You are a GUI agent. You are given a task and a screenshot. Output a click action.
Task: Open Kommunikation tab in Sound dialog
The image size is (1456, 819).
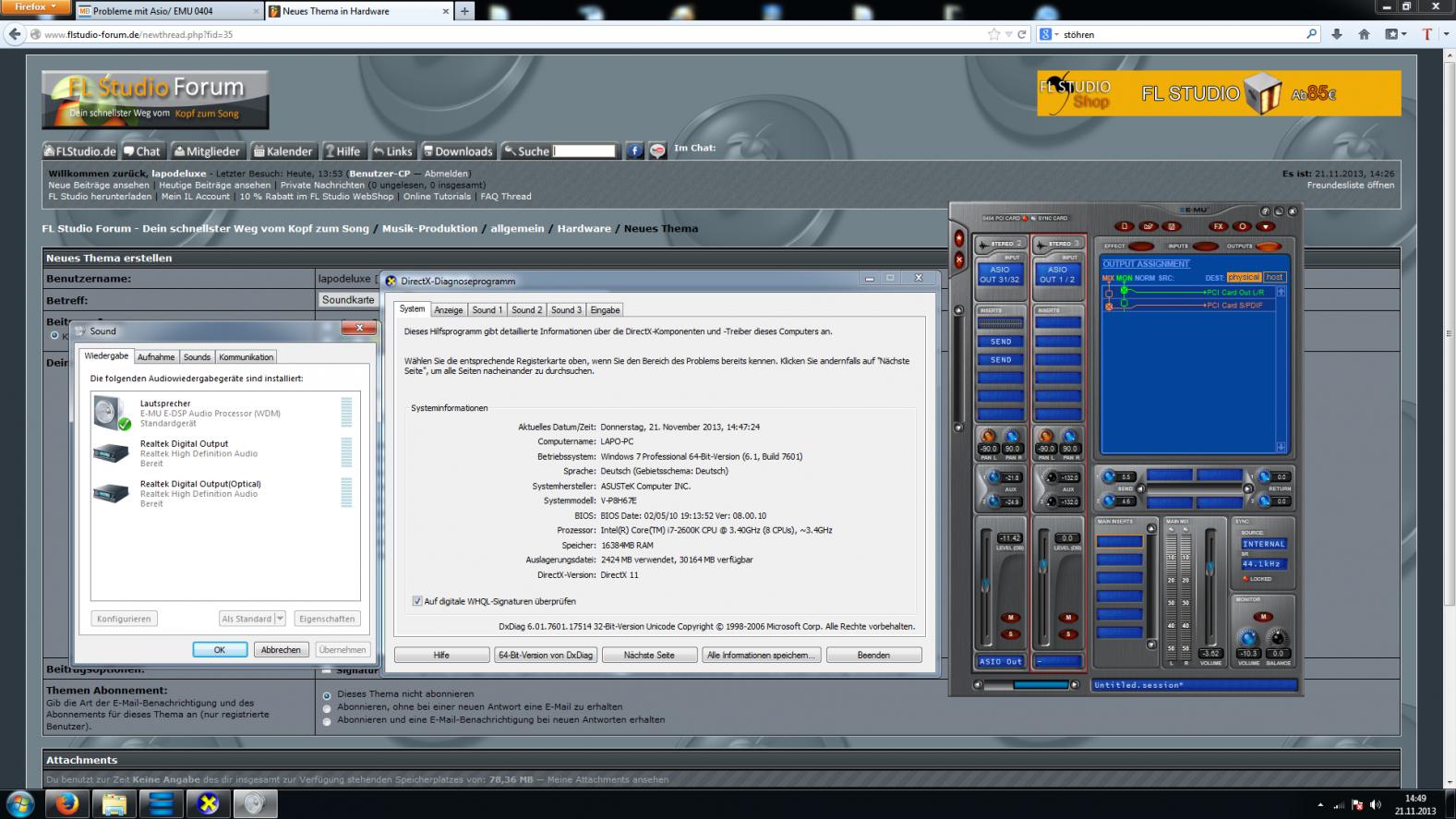pos(247,357)
